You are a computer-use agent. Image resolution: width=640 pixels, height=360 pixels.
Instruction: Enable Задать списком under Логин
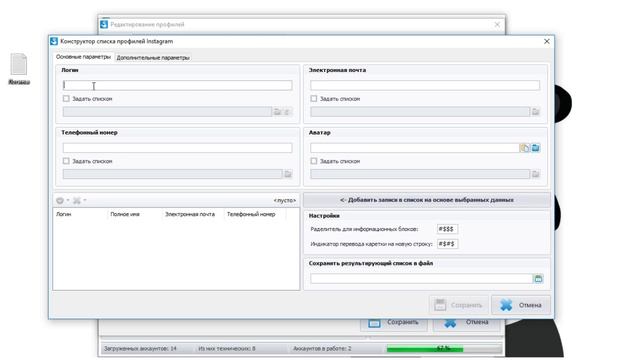click(66, 98)
